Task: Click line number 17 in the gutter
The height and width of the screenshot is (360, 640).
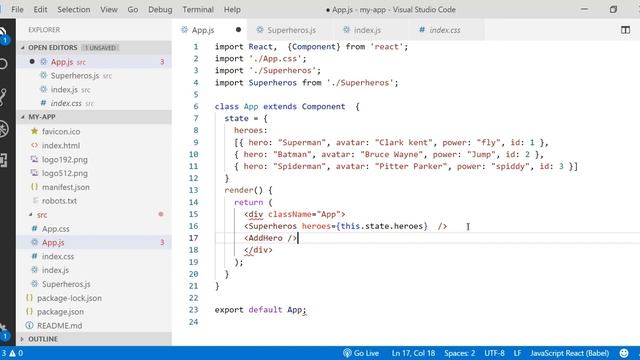Action: click(193, 238)
